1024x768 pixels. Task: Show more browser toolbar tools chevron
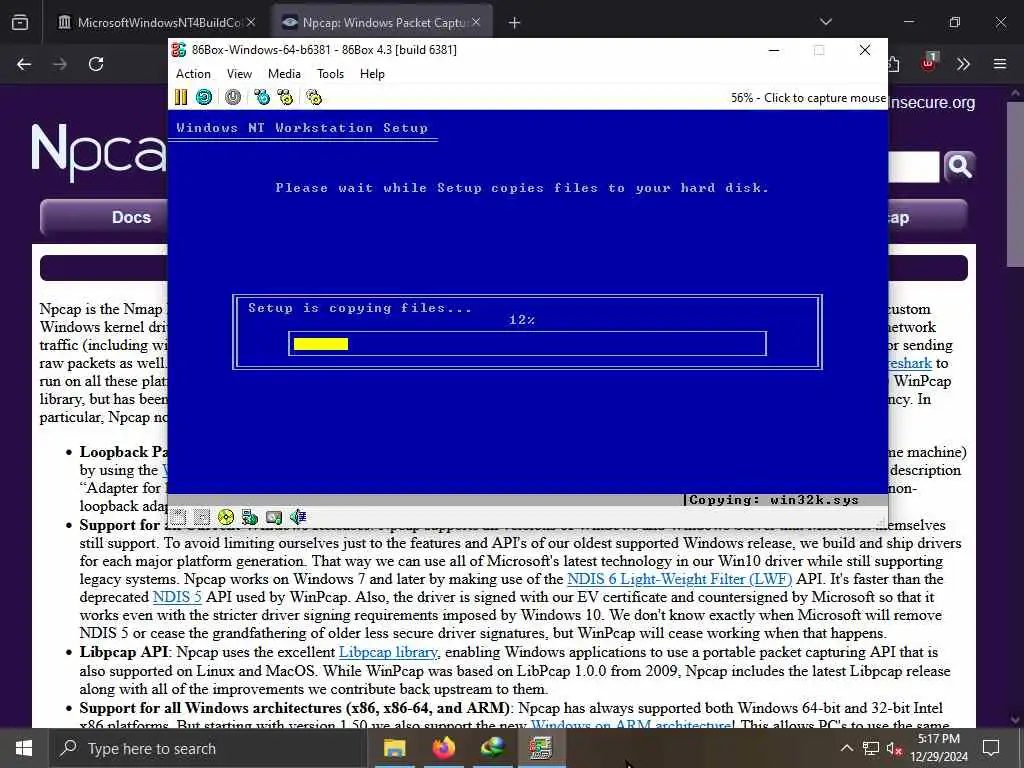click(963, 64)
